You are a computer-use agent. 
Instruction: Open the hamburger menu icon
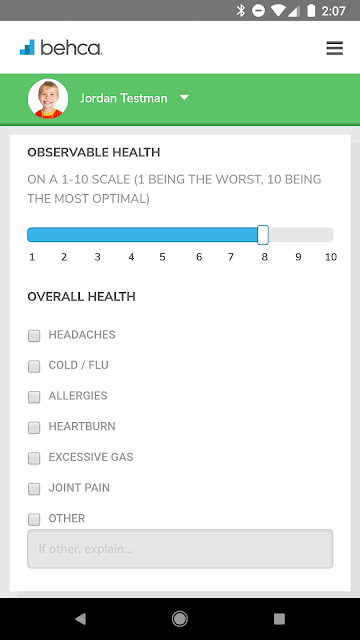click(x=334, y=48)
